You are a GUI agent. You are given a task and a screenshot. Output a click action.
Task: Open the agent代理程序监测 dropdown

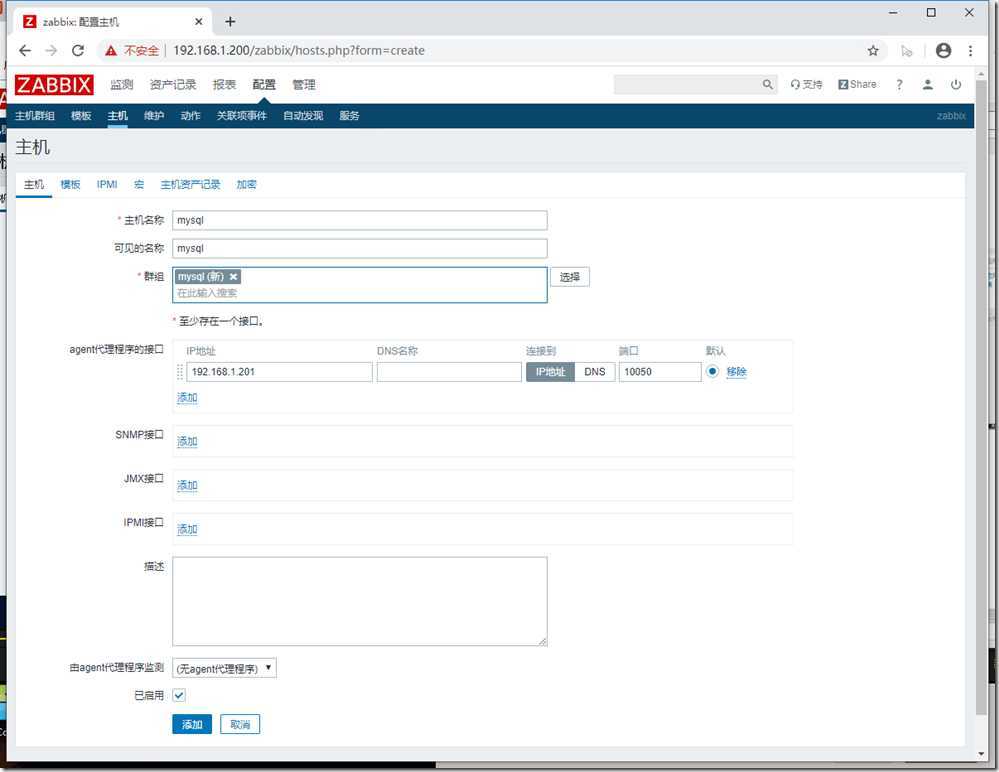(224, 668)
